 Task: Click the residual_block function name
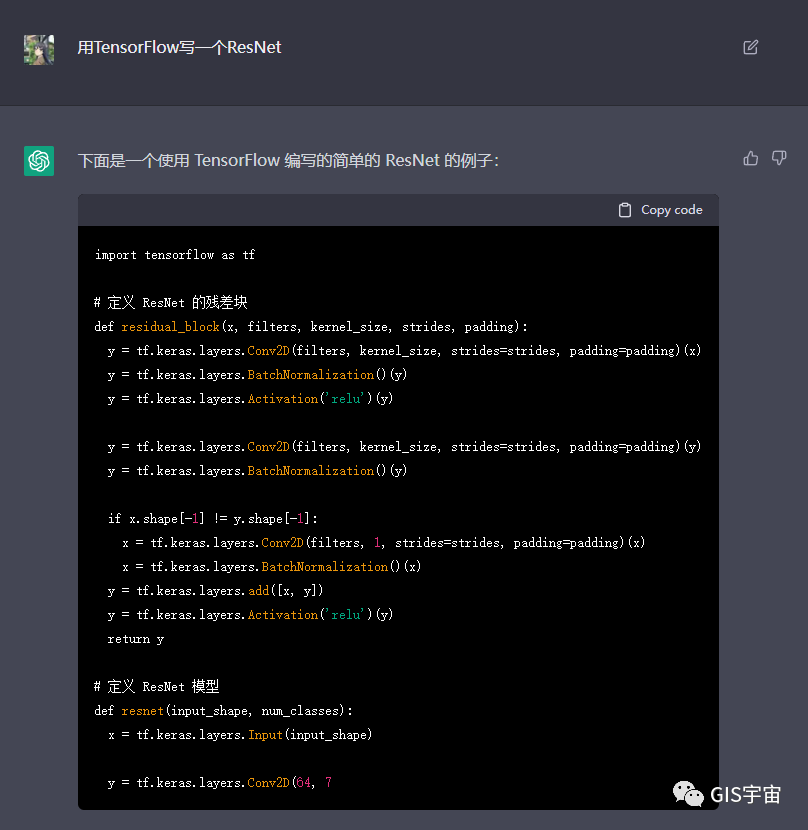[170, 327]
